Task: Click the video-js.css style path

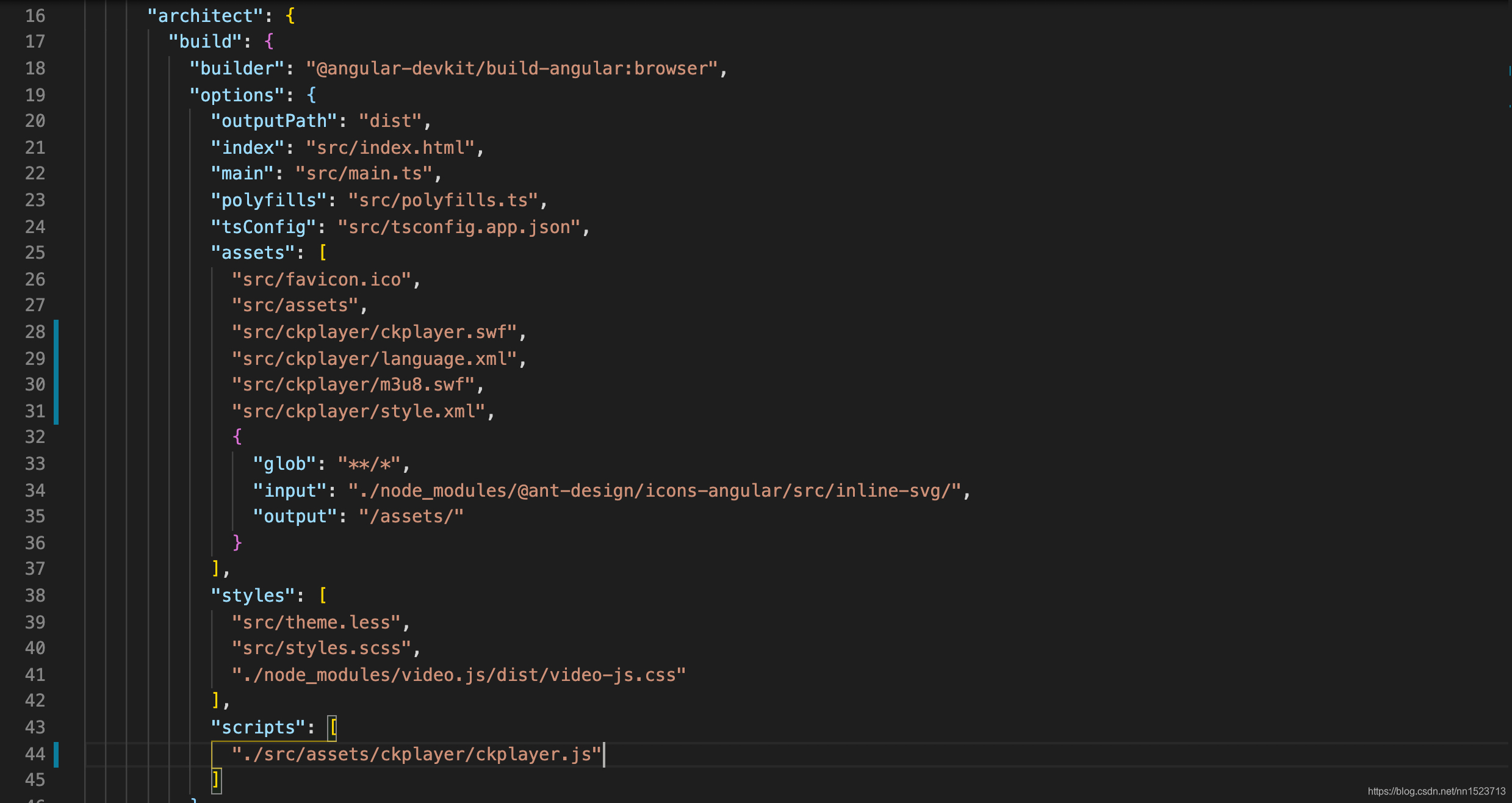Action: (x=459, y=675)
